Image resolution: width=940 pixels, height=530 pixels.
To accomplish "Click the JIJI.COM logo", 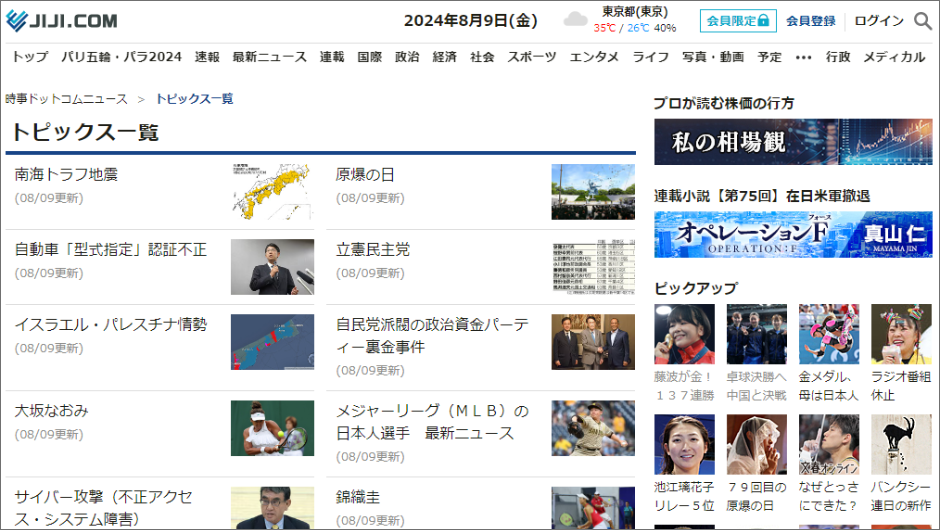I will pyautogui.click(x=62, y=20).
